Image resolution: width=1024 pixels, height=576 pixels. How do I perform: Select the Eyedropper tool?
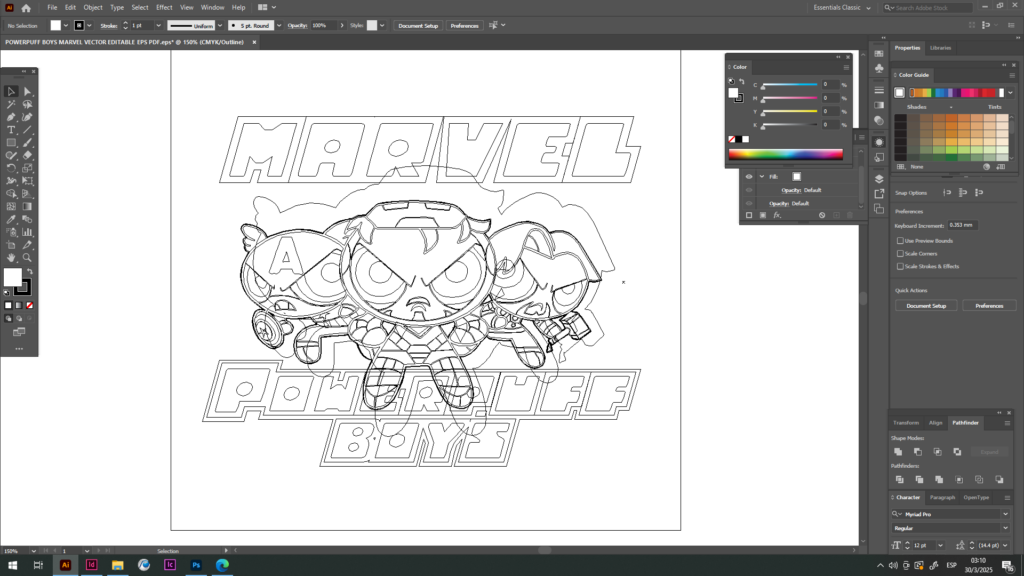pyautogui.click(x=11, y=219)
